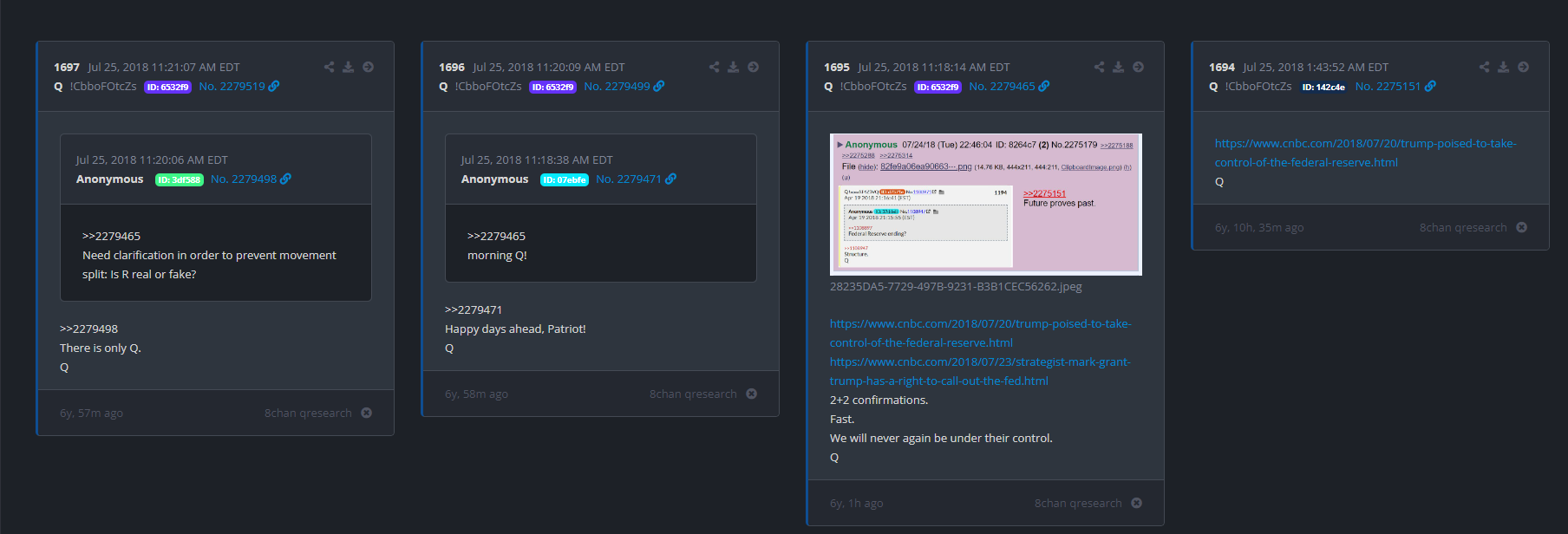Click 8chan qresearch label in post 1694
The image size is (1568, 534).
pos(1463,227)
